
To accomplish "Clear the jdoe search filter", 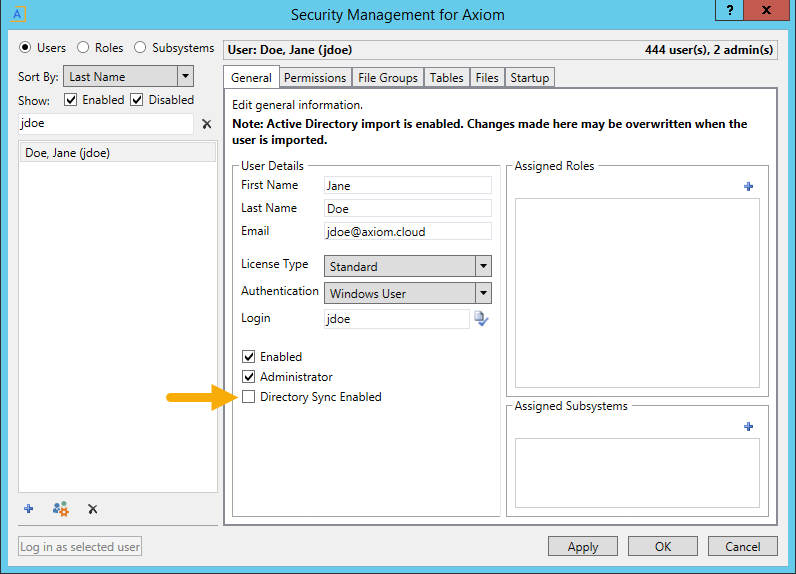I will pyautogui.click(x=207, y=124).
